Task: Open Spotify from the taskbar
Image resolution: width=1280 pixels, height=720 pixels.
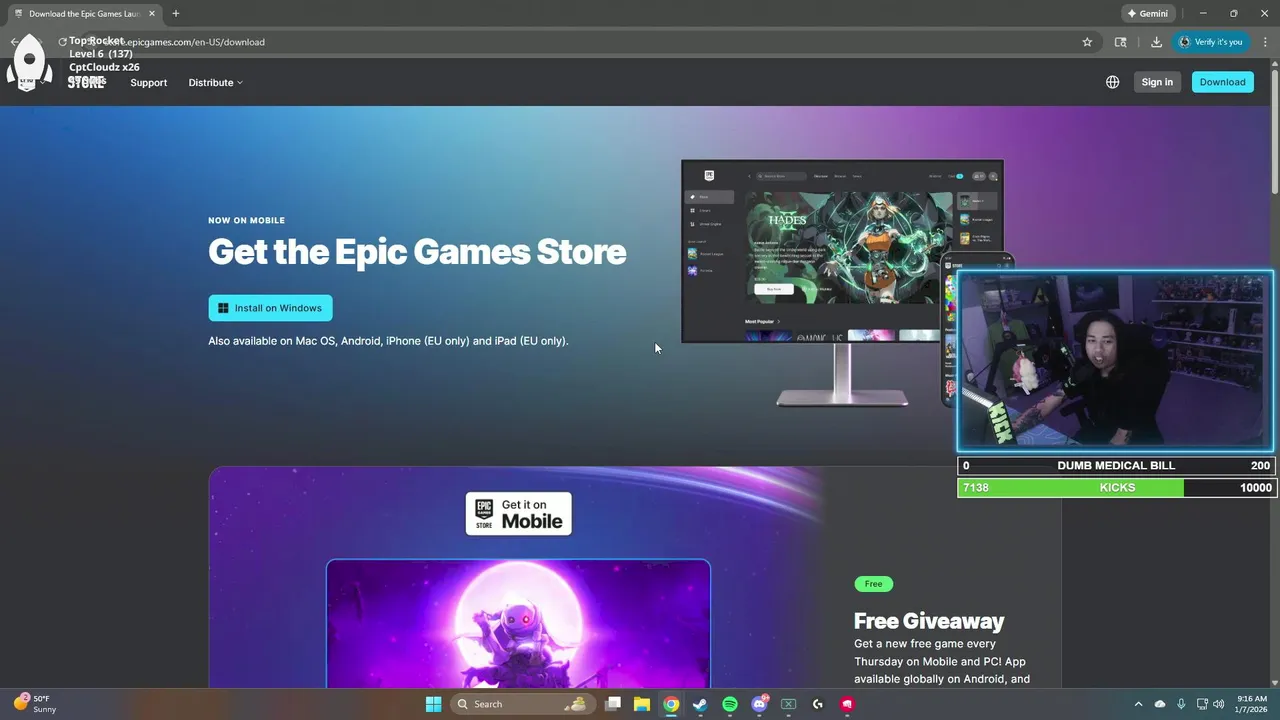Action: pyautogui.click(x=730, y=704)
